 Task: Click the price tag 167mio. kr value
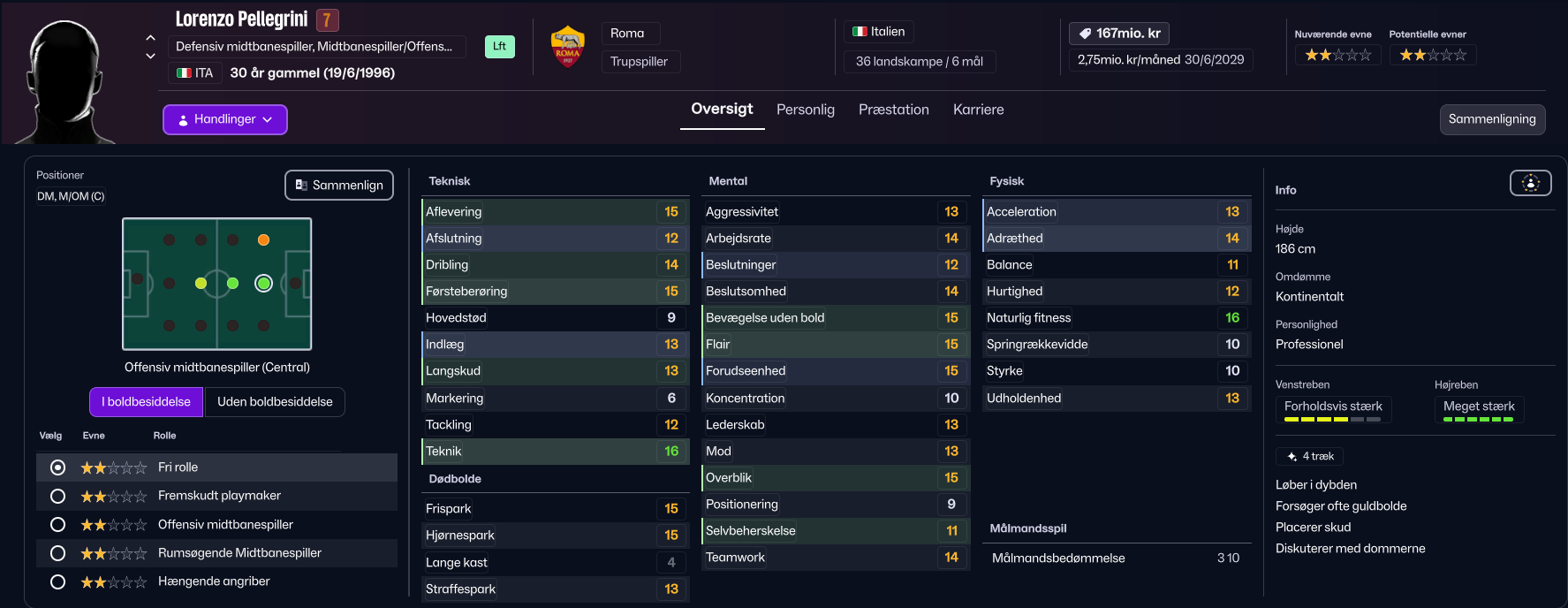(1118, 34)
